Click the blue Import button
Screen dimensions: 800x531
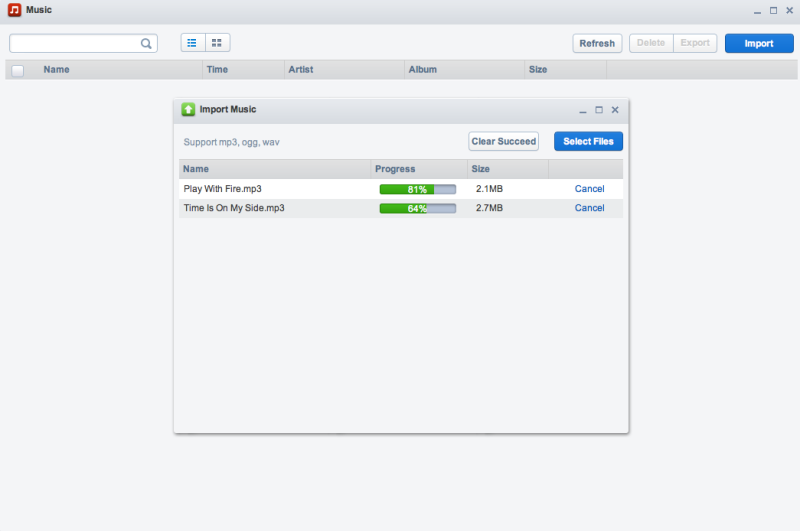tap(759, 43)
